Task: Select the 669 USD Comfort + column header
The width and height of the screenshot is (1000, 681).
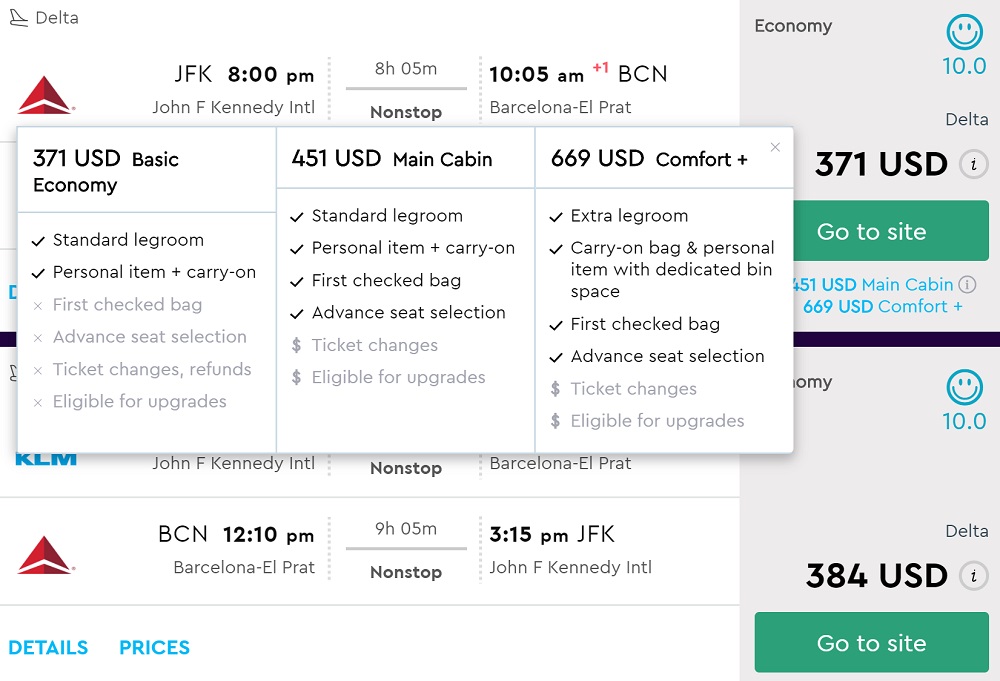Action: tap(649, 159)
